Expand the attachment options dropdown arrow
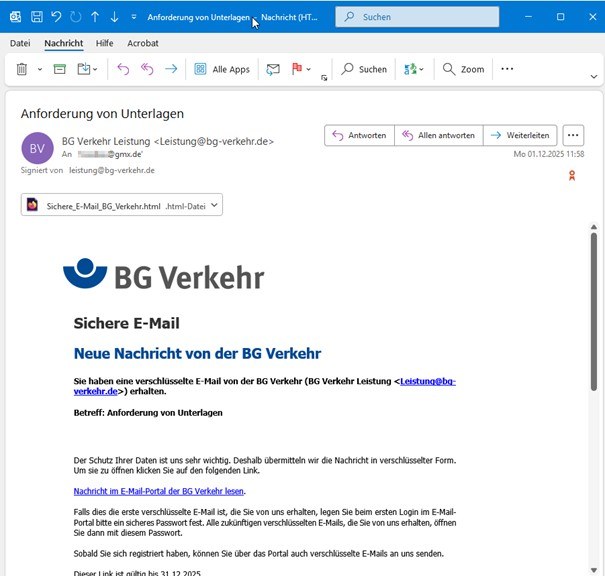605x576 pixels. (214, 205)
